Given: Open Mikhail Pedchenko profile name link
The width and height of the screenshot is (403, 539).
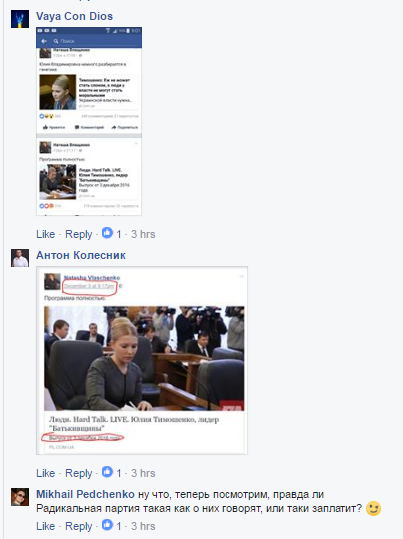Looking at the screenshot, I should click(x=85, y=494).
